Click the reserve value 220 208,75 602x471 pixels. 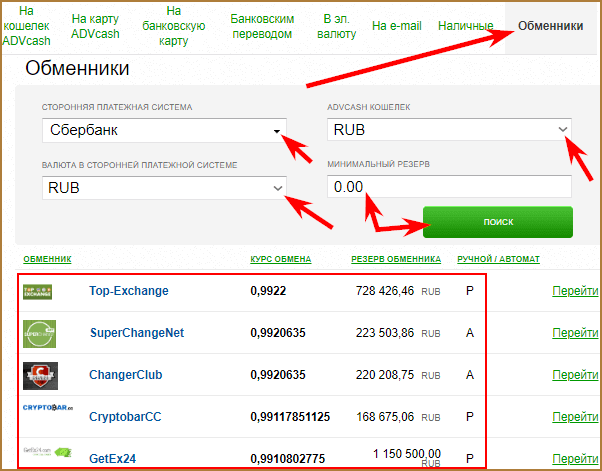(385, 375)
